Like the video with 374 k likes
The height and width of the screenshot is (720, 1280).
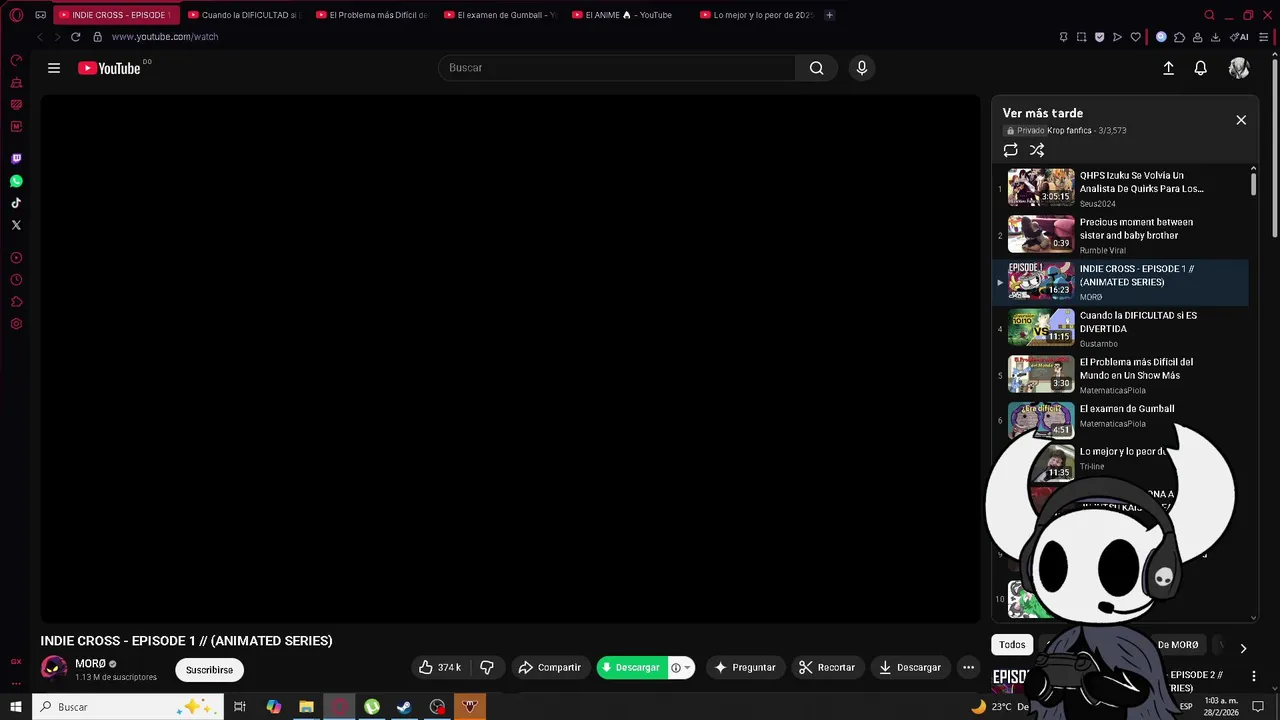pos(440,667)
